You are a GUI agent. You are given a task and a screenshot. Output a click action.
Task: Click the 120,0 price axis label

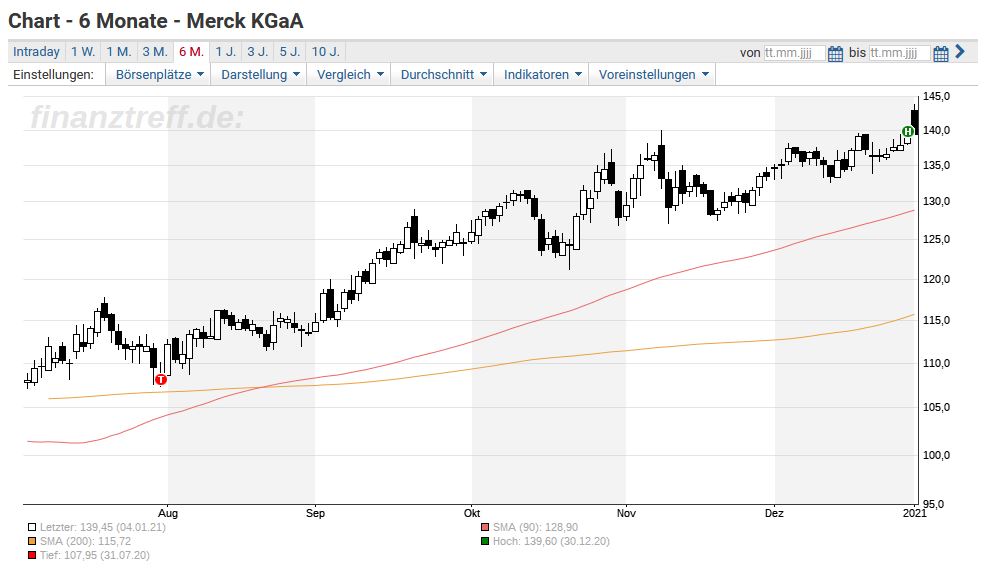(936, 279)
